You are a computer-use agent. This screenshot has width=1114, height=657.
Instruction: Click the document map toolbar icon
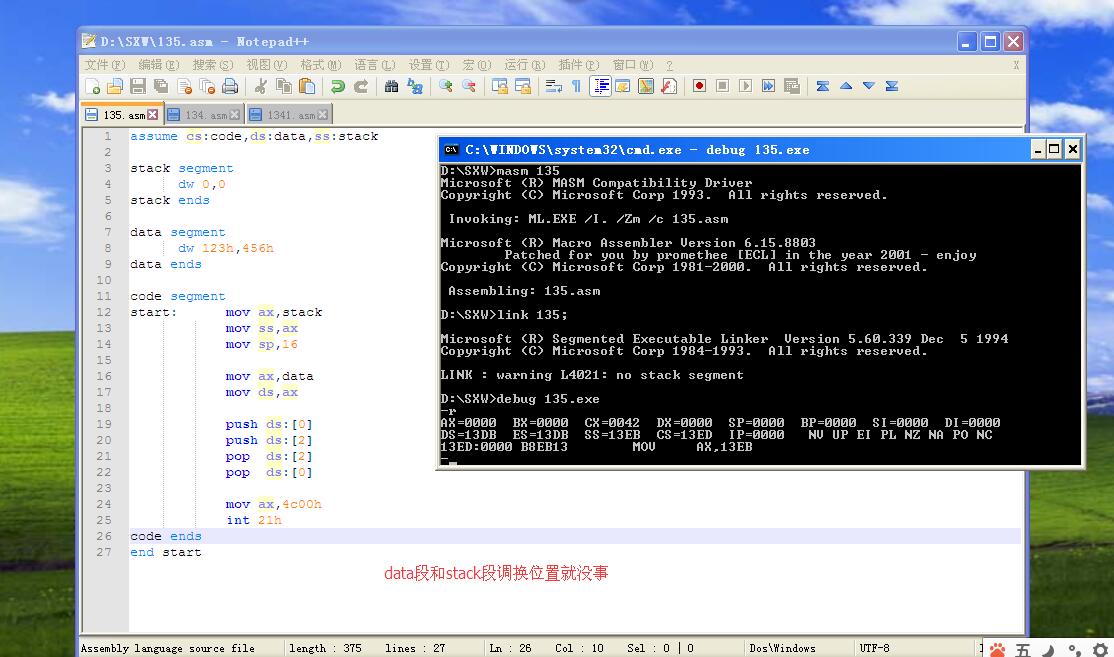click(646, 87)
